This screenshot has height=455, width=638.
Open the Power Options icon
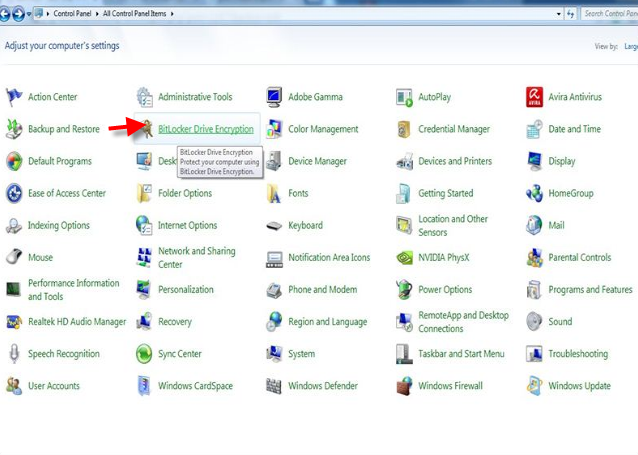[x=404, y=289]
